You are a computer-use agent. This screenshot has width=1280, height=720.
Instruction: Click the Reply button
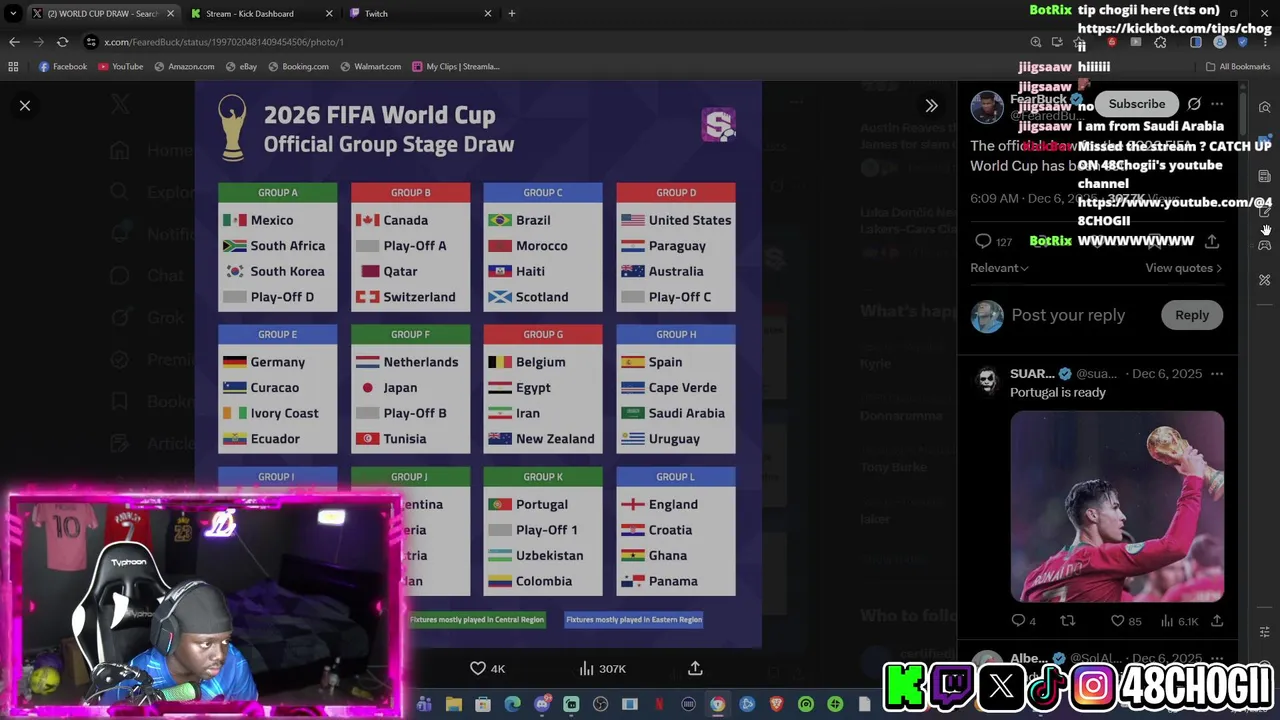[1192, 315]
